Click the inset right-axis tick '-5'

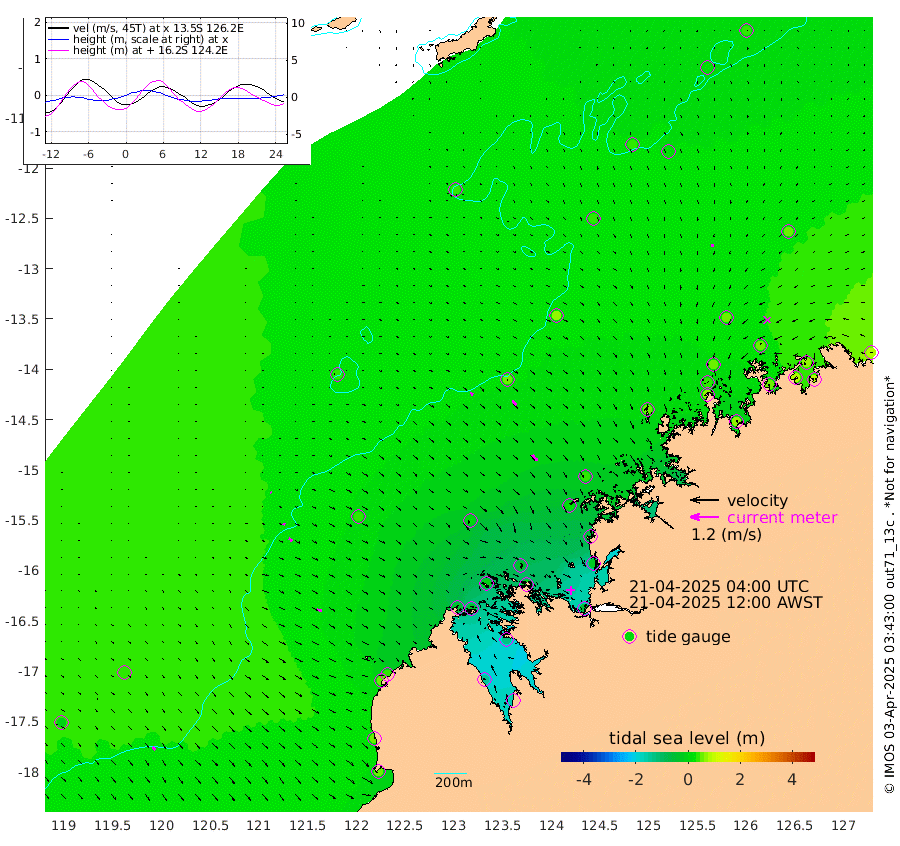296,135
